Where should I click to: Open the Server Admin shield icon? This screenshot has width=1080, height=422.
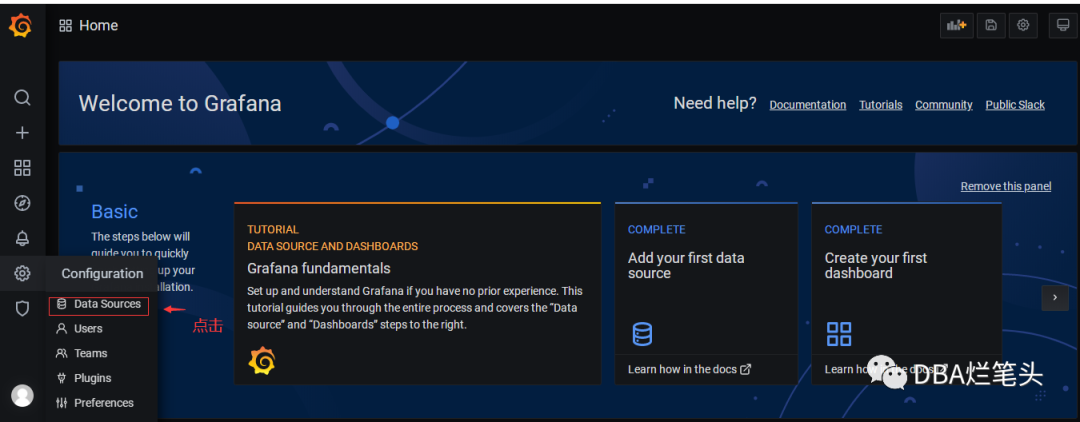click(23, 308)
